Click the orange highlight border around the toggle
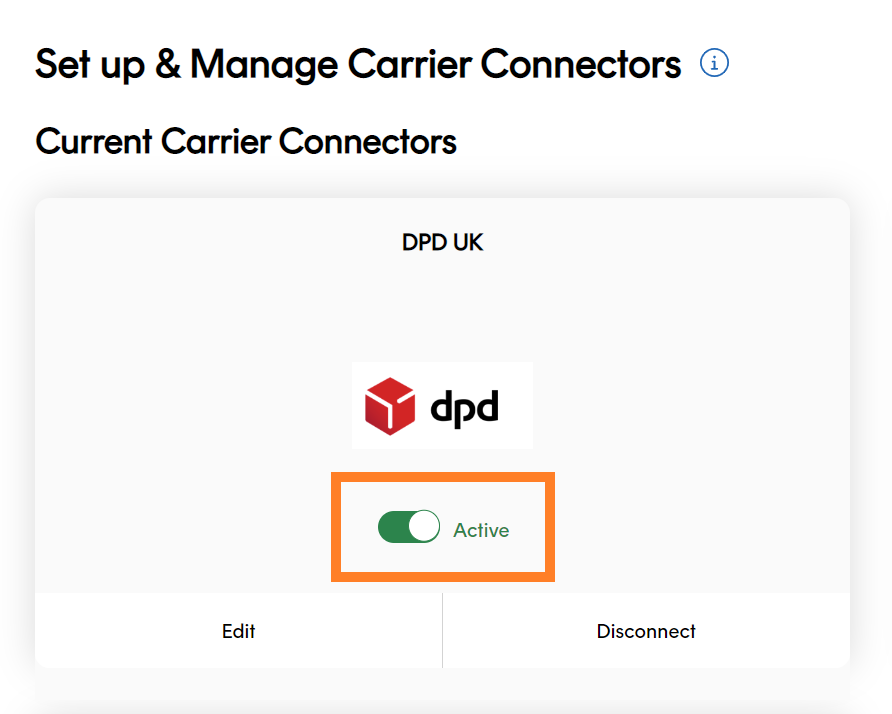Image resolution: width=892 pixels, height=714 pixels. pyautogui.click(x=443, y=477)
